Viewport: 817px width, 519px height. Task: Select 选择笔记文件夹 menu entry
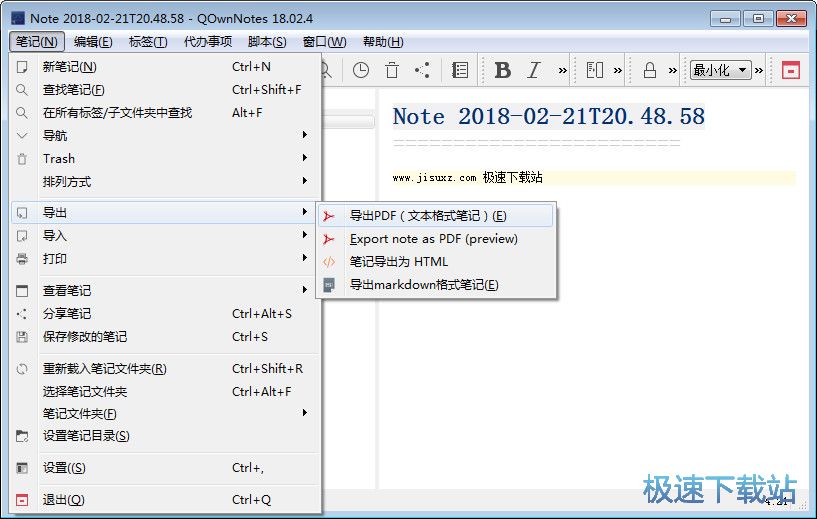coord(164,391)
